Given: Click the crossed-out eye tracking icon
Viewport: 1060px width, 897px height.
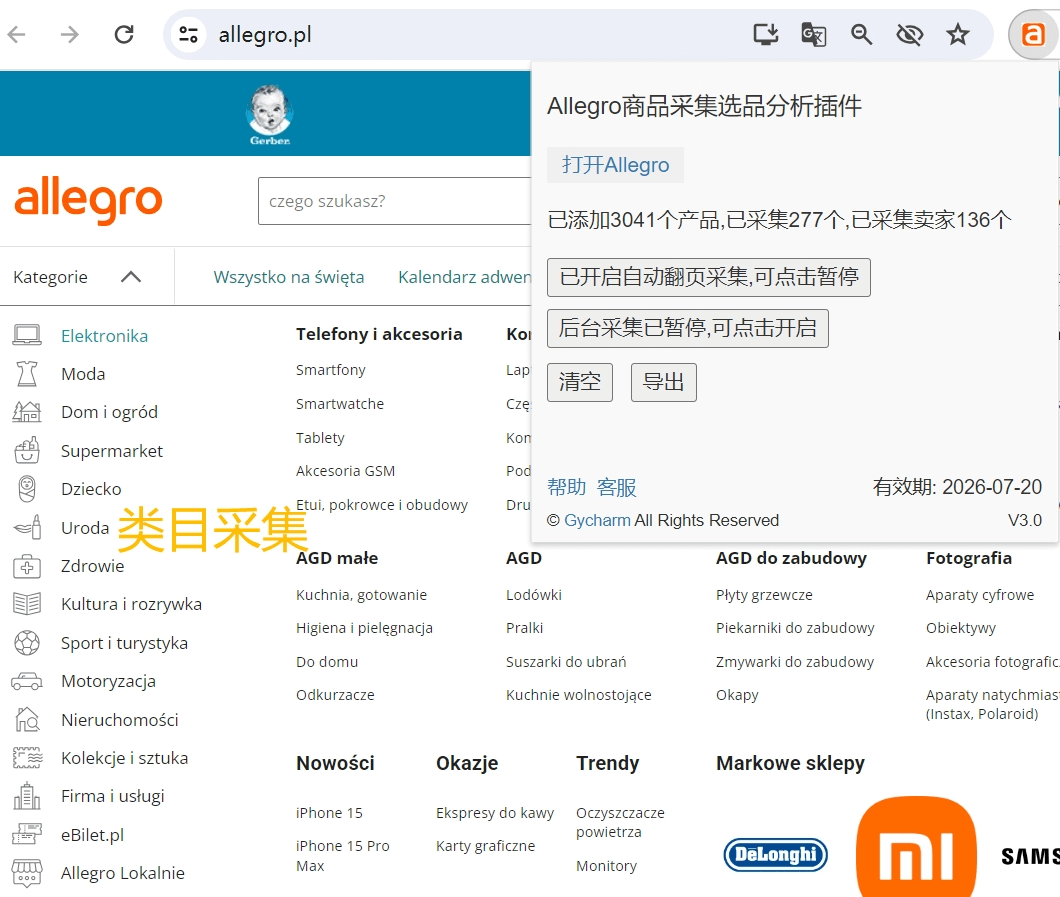Looking at the screenshot, I should click(909, 34).
